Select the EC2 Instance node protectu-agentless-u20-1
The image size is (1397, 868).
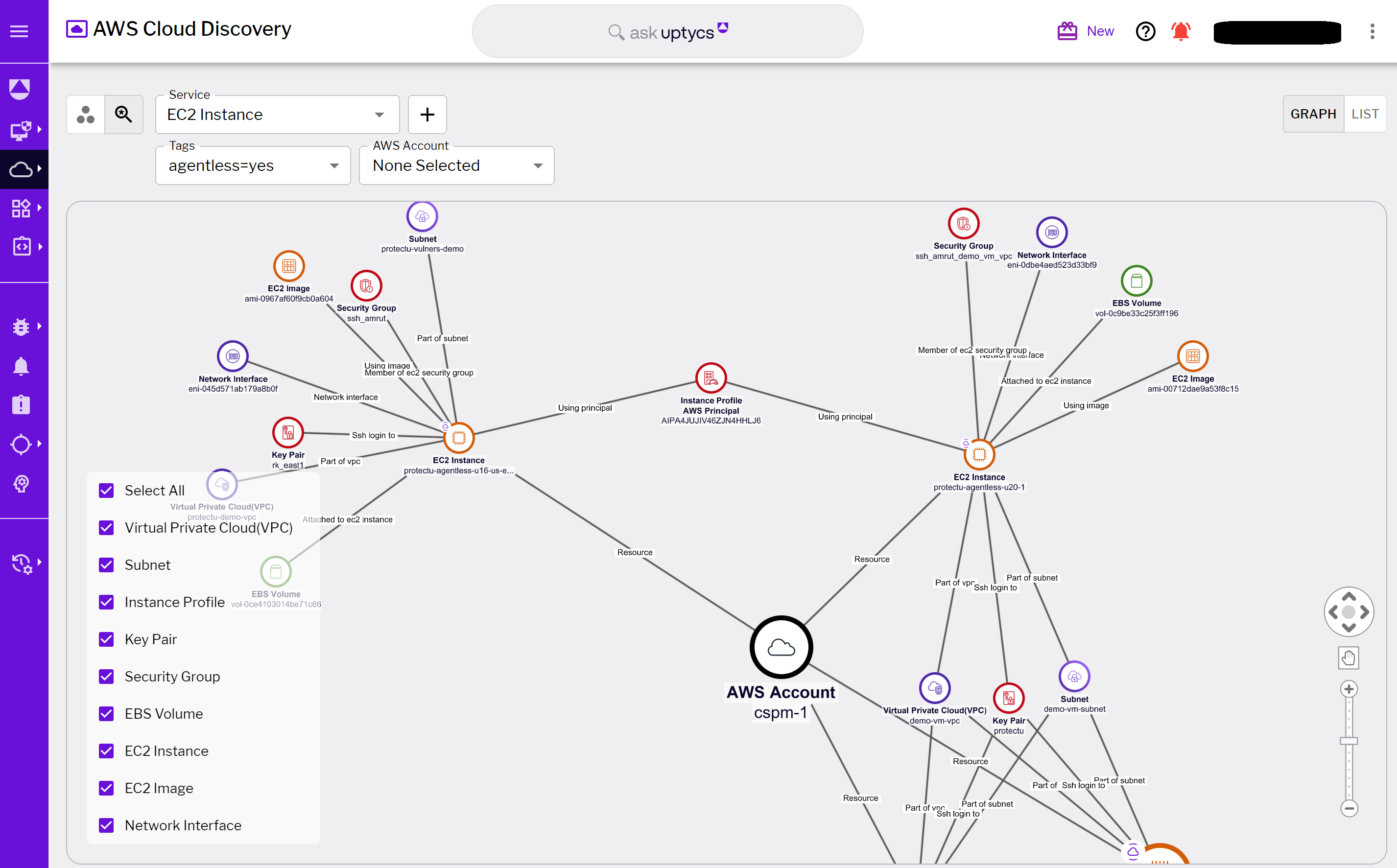979,454
